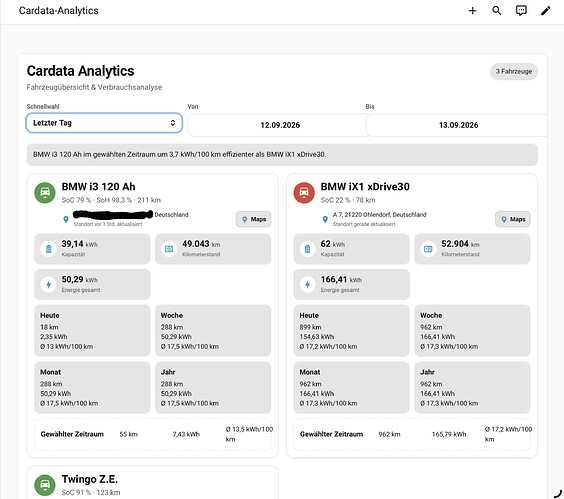
Task: Click battery icon in 62 kWh tile
Action: point(308,249)
